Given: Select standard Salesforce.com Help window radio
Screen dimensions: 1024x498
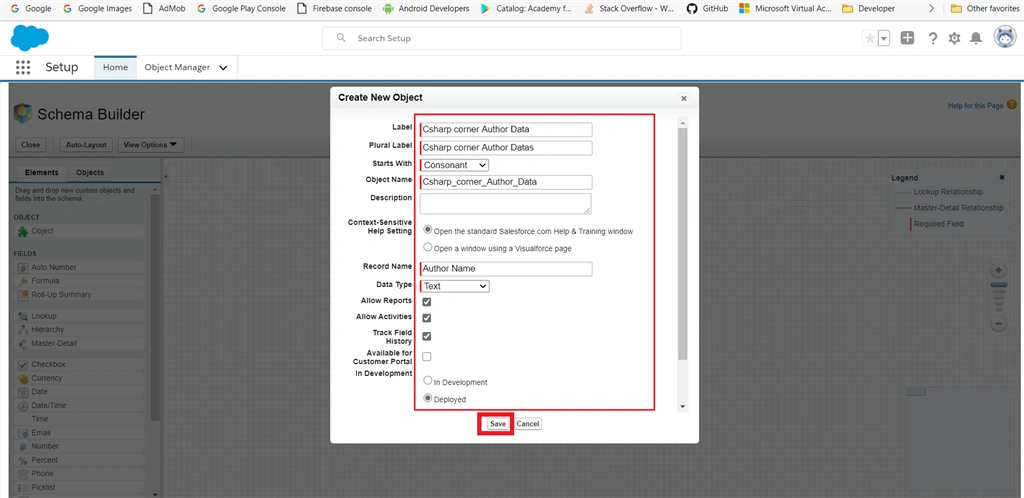Looking at the screenshot, I should click(x=428, y=230).
